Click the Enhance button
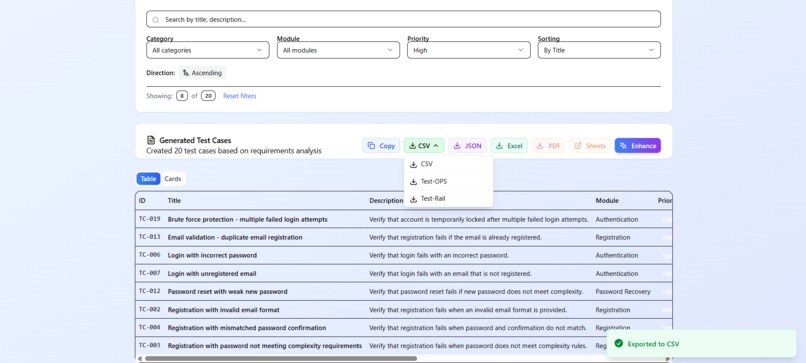Image resolution: width=806 pixels, height=363 pixels. pos(638,146)
